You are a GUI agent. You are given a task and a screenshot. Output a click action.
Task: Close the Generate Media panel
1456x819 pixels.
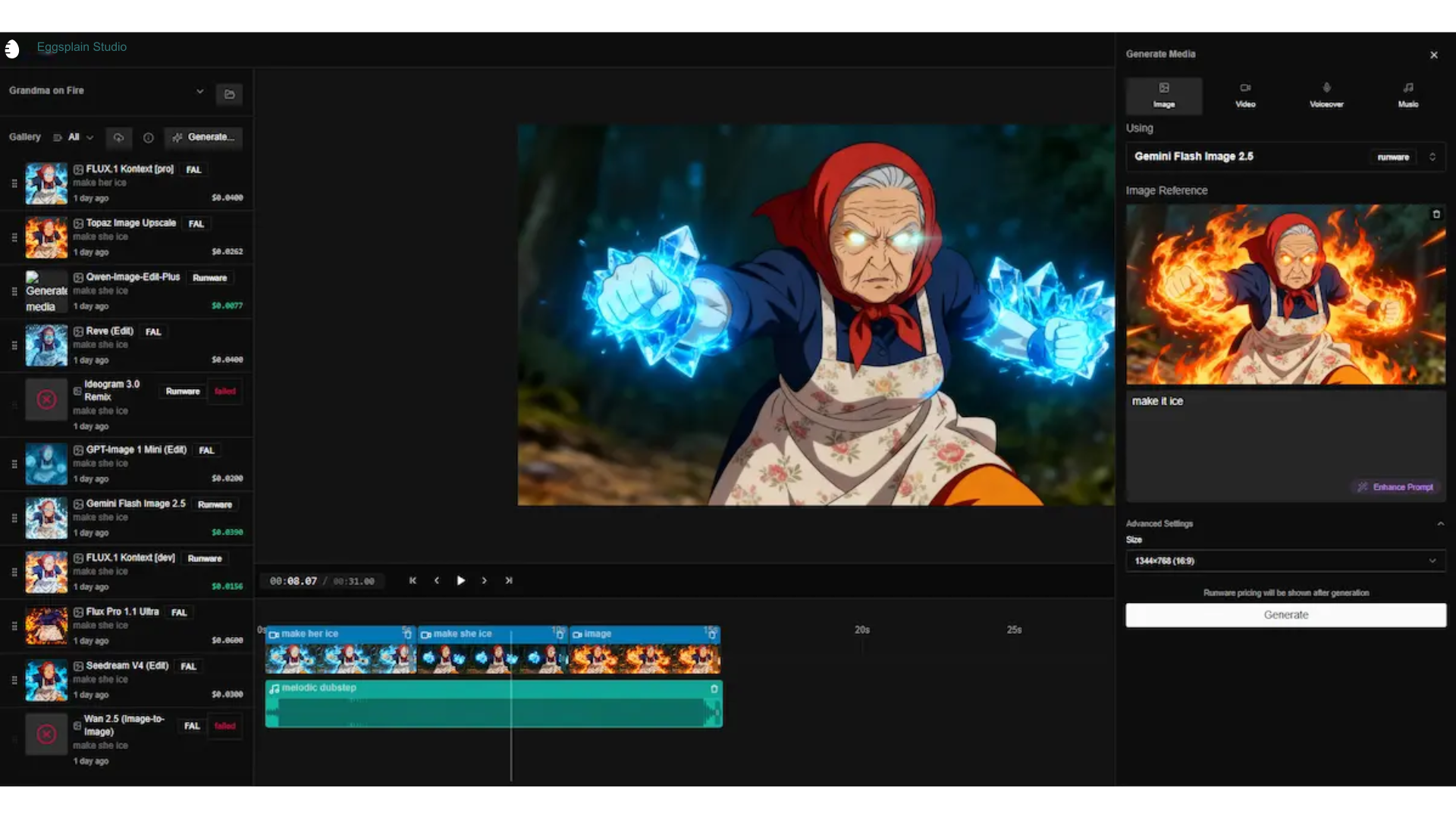pyautogui.click(x=1434, y=55)
